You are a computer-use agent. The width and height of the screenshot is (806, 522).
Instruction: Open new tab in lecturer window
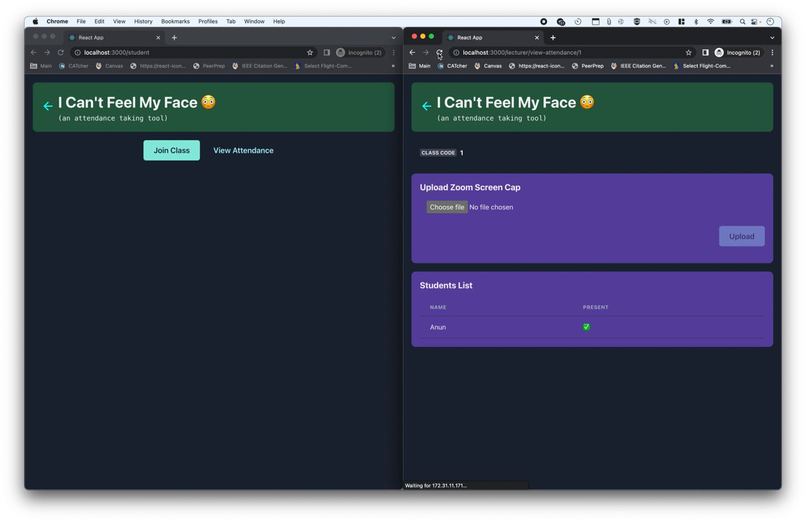(553, 38)
